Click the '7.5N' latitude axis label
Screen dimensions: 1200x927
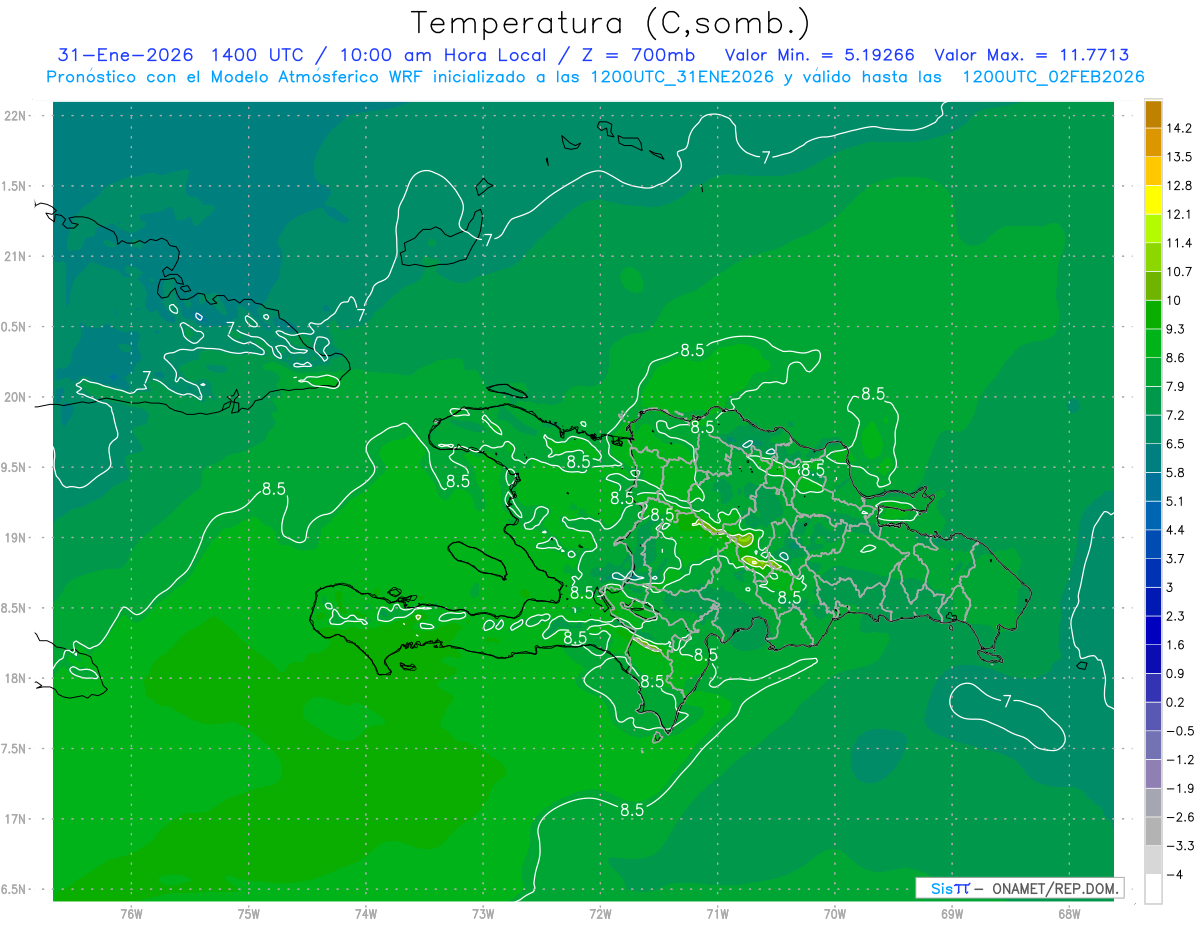(14, 749)
